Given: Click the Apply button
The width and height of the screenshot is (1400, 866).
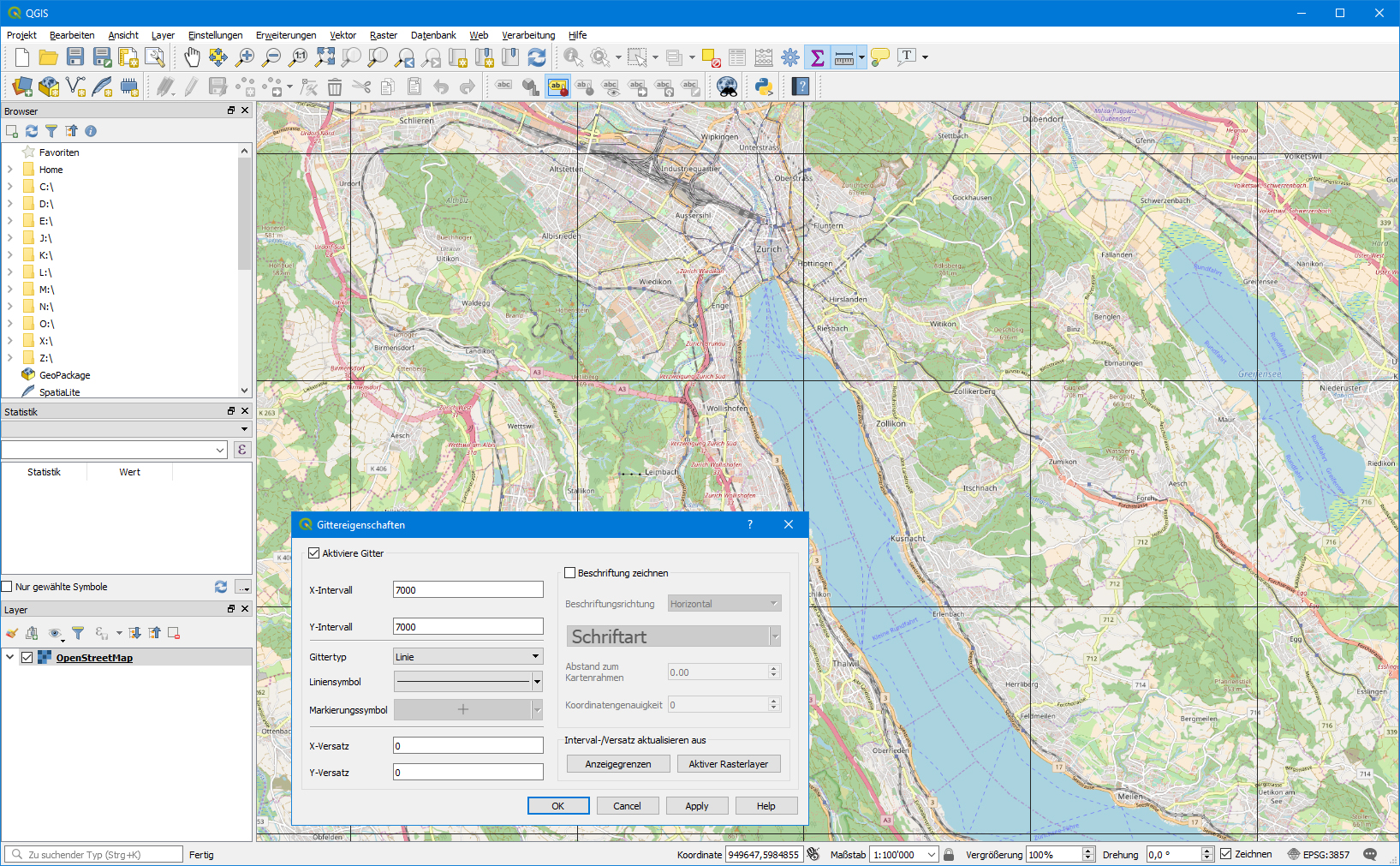Looking at the screenshot, I should click(x=697, y=806).
